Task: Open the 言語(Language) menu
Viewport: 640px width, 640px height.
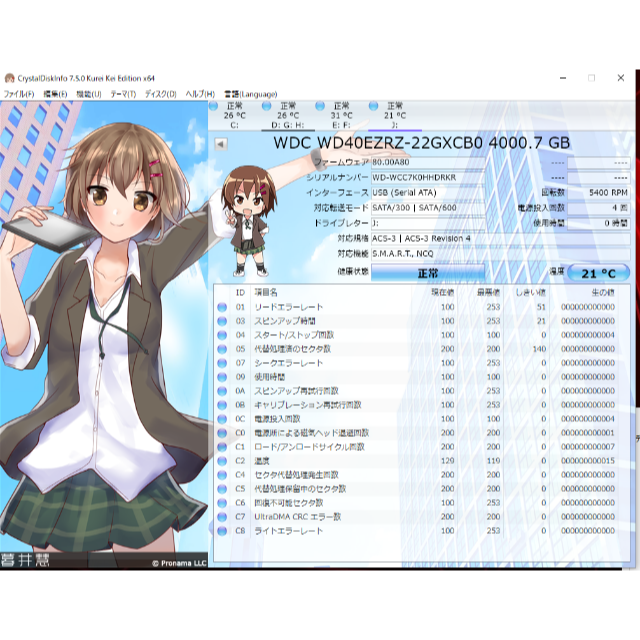Action: pos(251,94)
